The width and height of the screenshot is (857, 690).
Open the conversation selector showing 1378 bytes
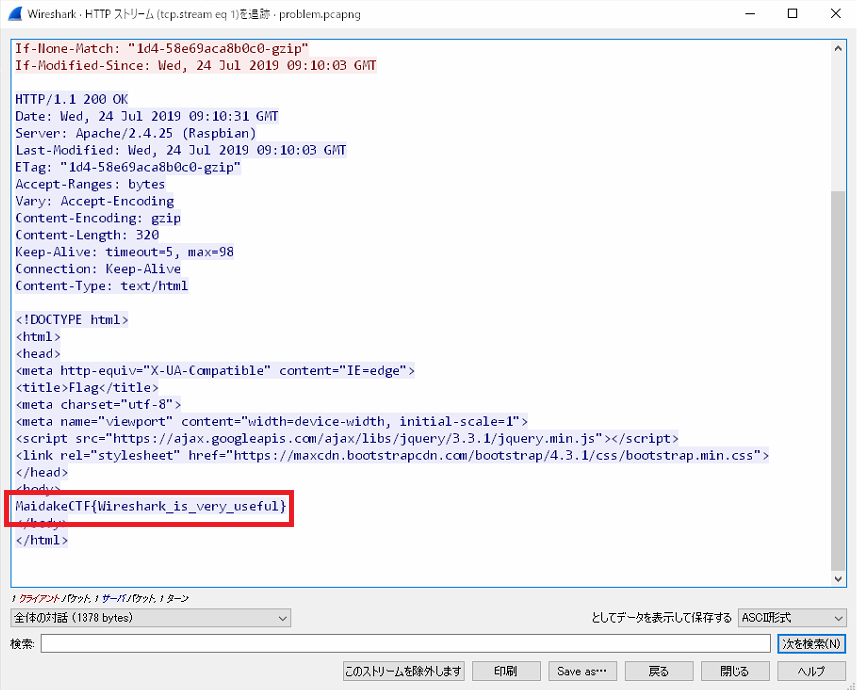(150, 618)
